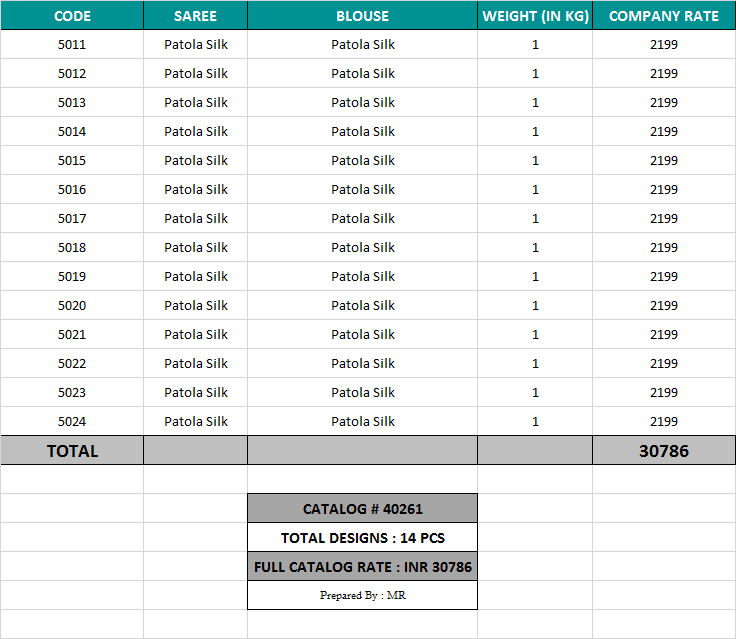Image resolution: width=736 pixels, height=639 pixels.
Task: Click the TOTAL label cell
Action: pyautogui.click(x=72, y=451)
